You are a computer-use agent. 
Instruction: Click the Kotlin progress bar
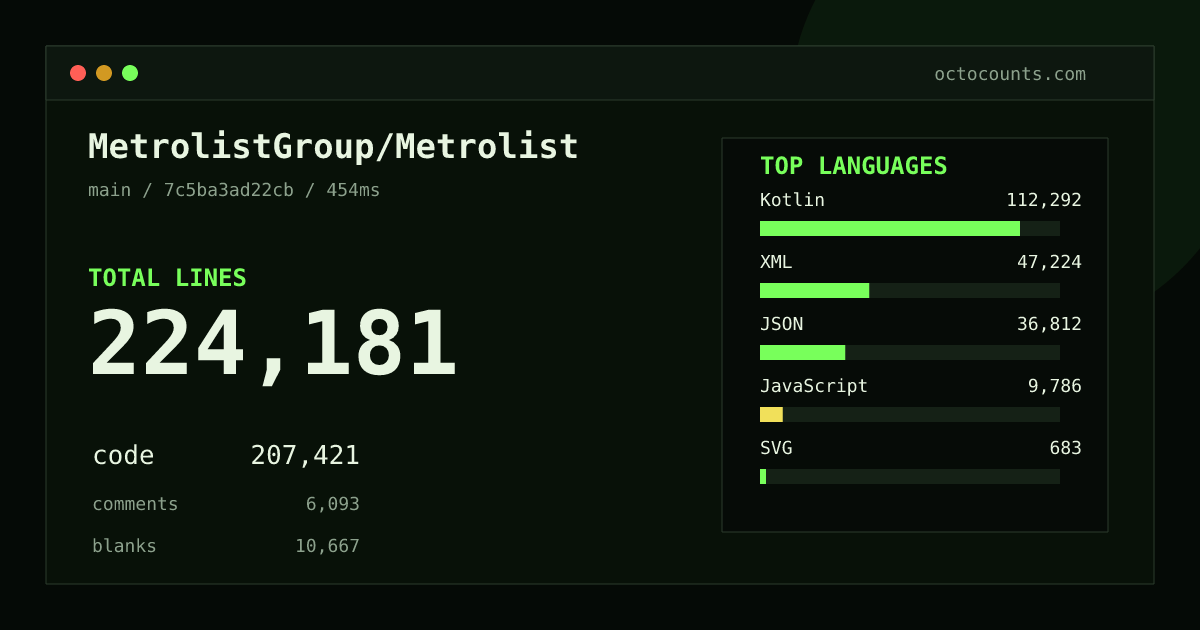(x=910, y=228)
